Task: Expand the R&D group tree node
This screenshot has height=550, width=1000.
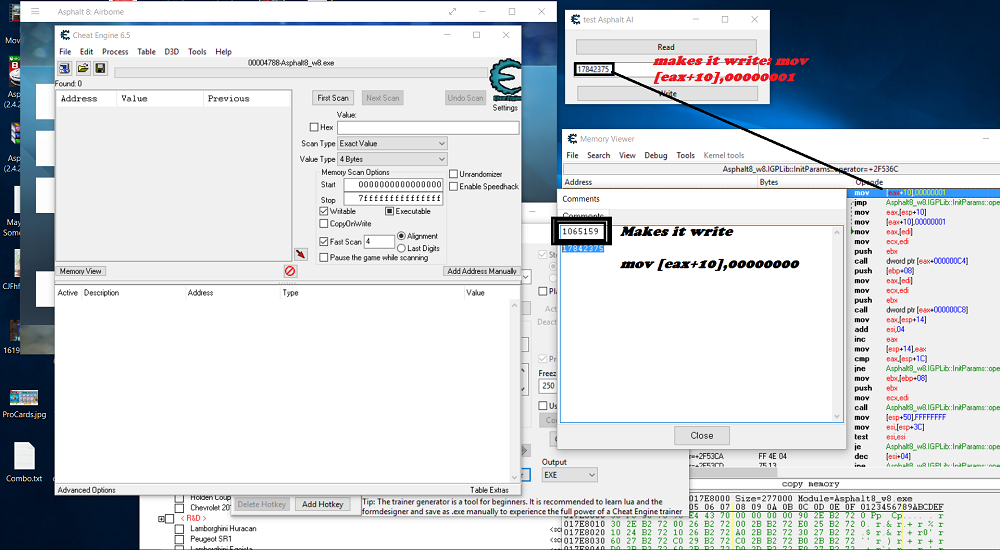Action: click(161, 519)
